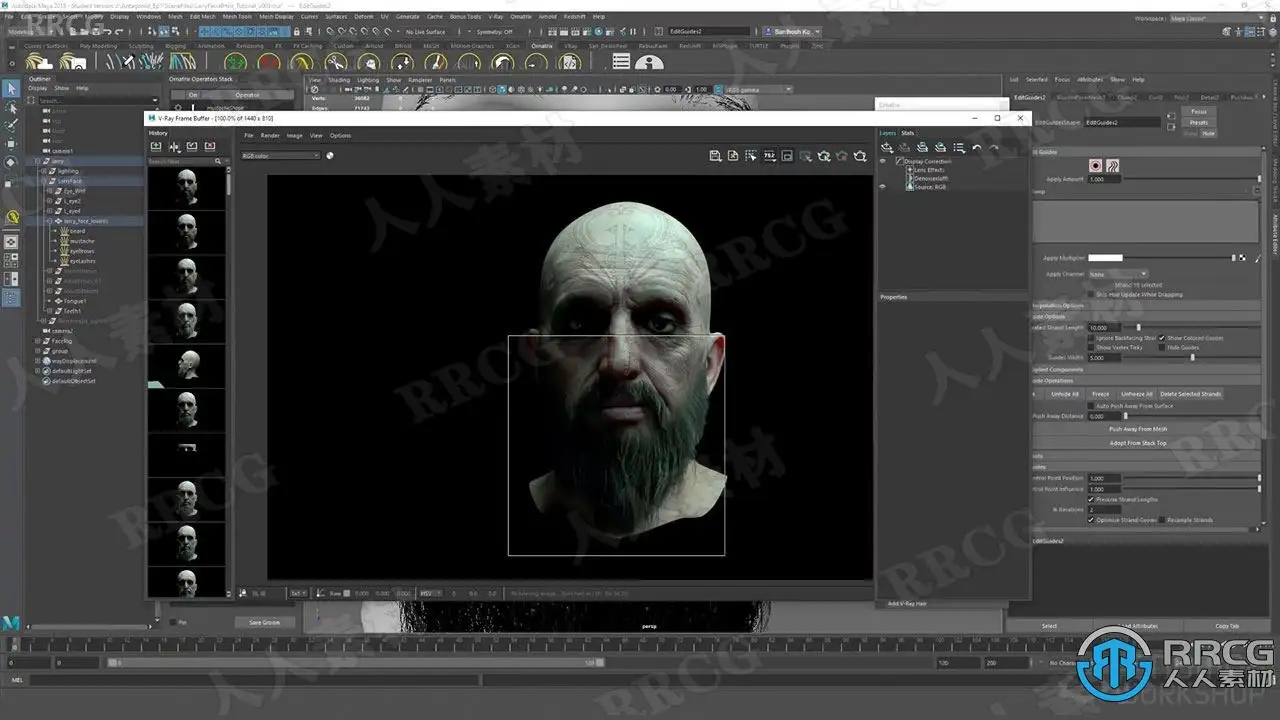Open the Apply Channel dropdown
The width and height of the screenshot is (1280, 720).
pyautogui.click(x=1118, y=274)
